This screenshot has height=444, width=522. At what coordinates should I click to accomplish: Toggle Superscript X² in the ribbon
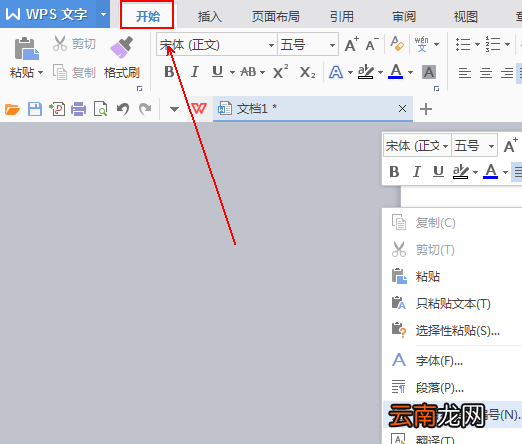[x=280, y=71]
